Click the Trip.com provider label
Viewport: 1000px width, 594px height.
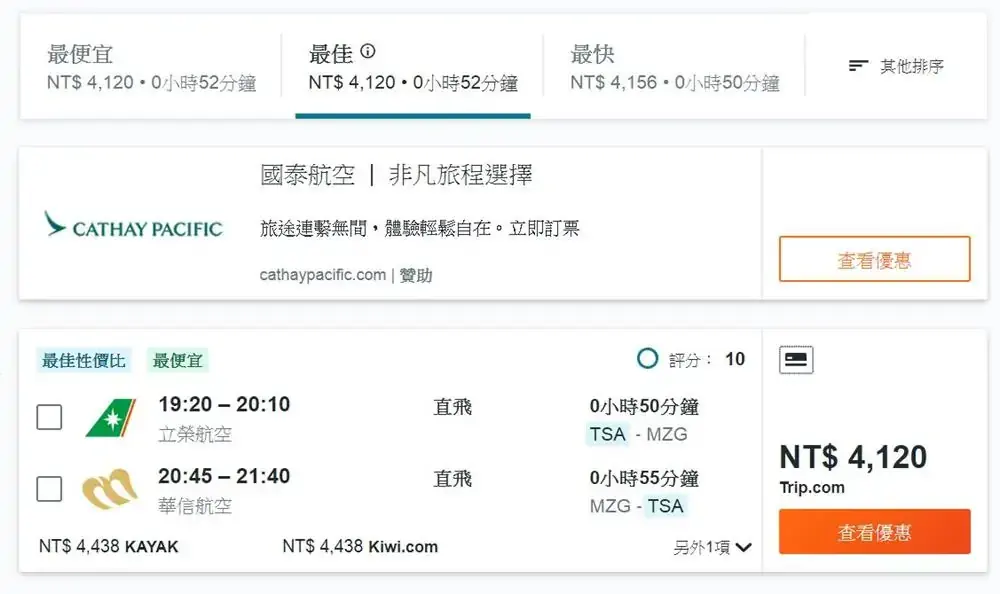(x=812, y=487)
